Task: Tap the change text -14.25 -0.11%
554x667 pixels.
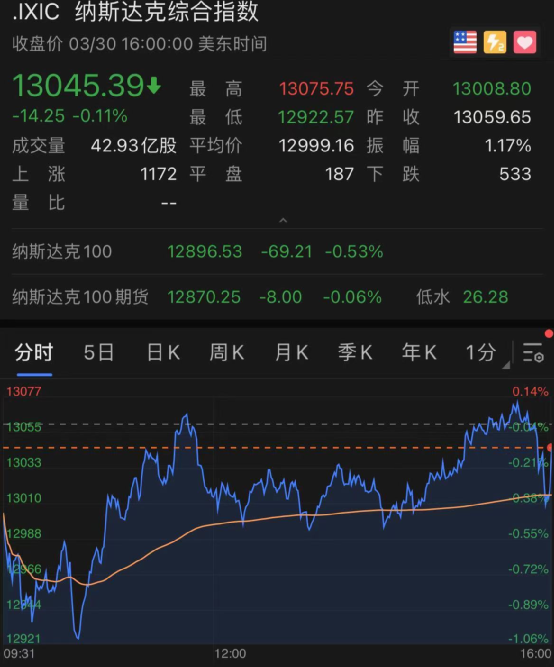Action: [70, 116]
